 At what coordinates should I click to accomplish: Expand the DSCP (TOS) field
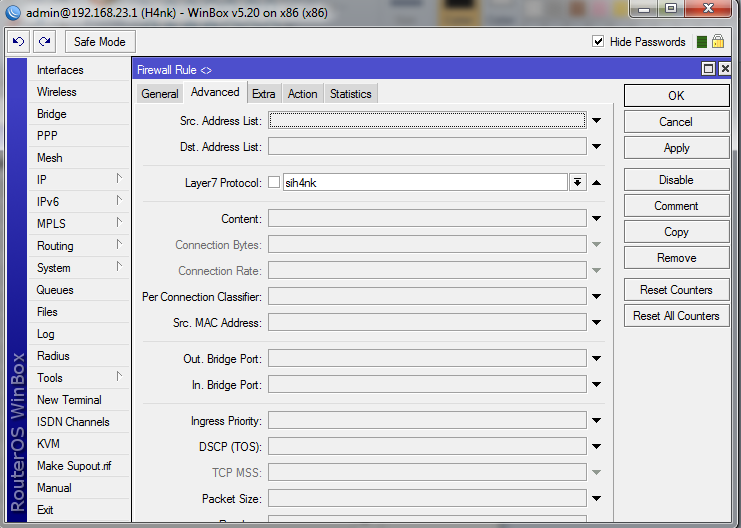click(596, 446)
